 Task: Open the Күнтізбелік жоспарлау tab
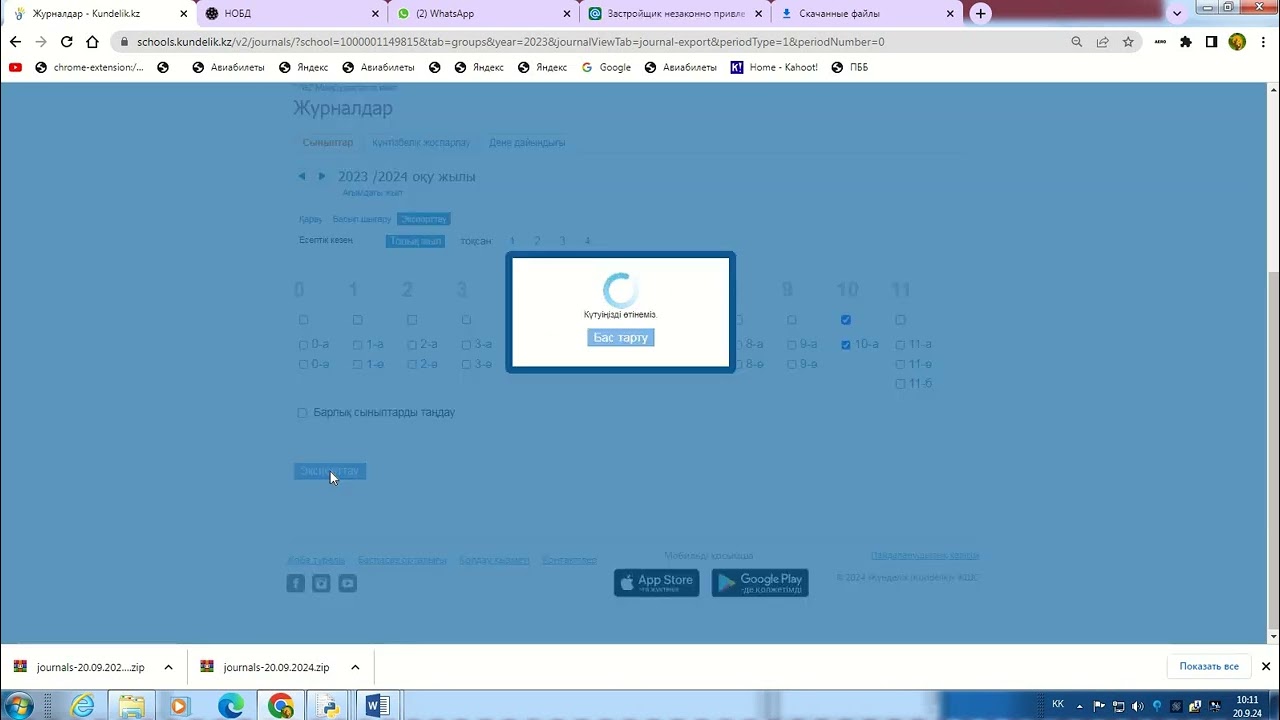pyautogui.click(x=421, y=142)
